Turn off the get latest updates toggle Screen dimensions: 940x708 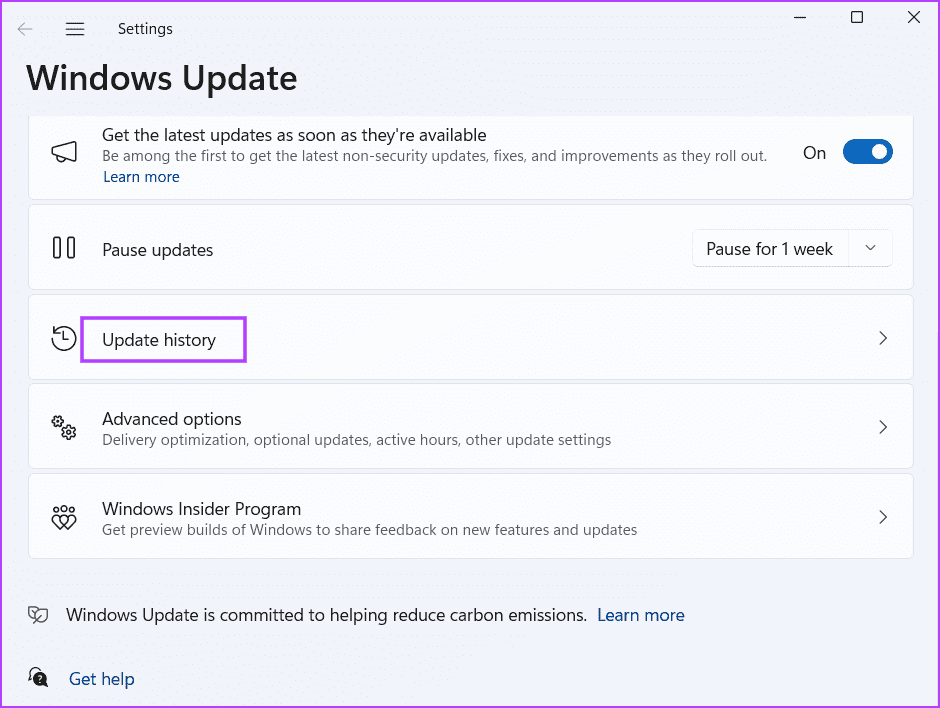[867, 152]
